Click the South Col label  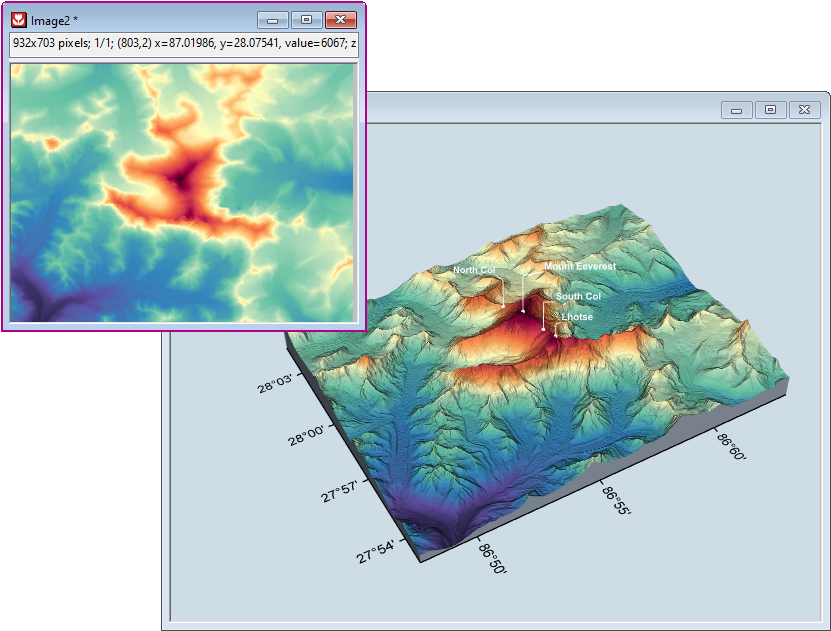tap(578, 297)
